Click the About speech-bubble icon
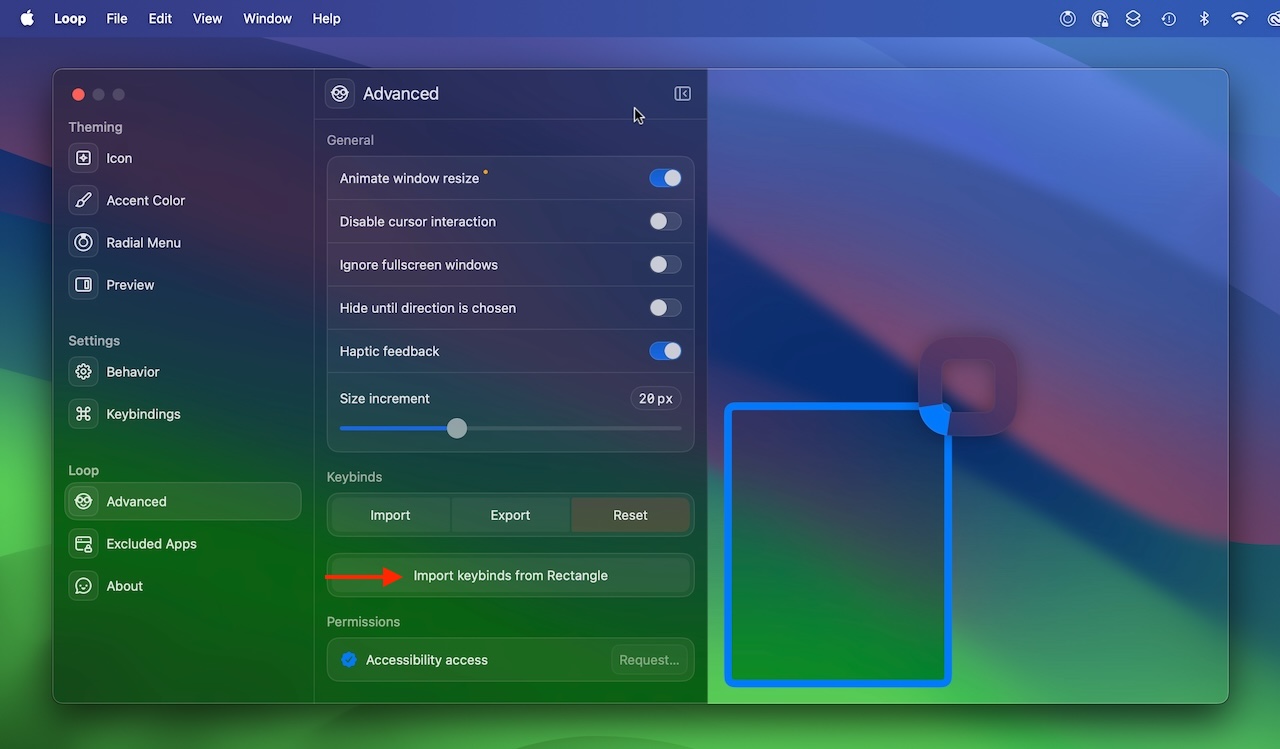The height and width of the screenshot is (749, 1280). click(x=84, y=586)
